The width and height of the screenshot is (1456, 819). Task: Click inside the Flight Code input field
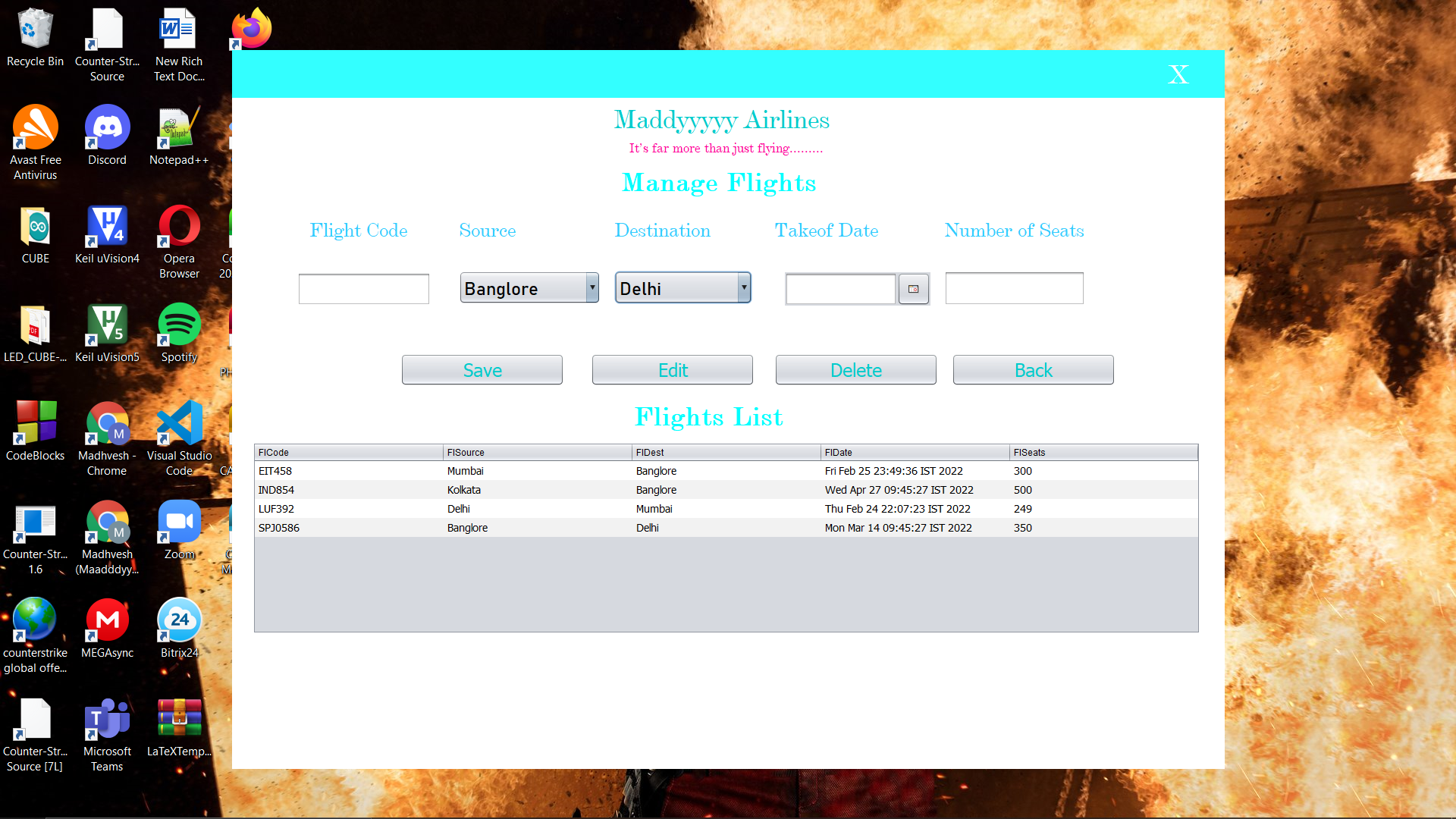[363, 288]
